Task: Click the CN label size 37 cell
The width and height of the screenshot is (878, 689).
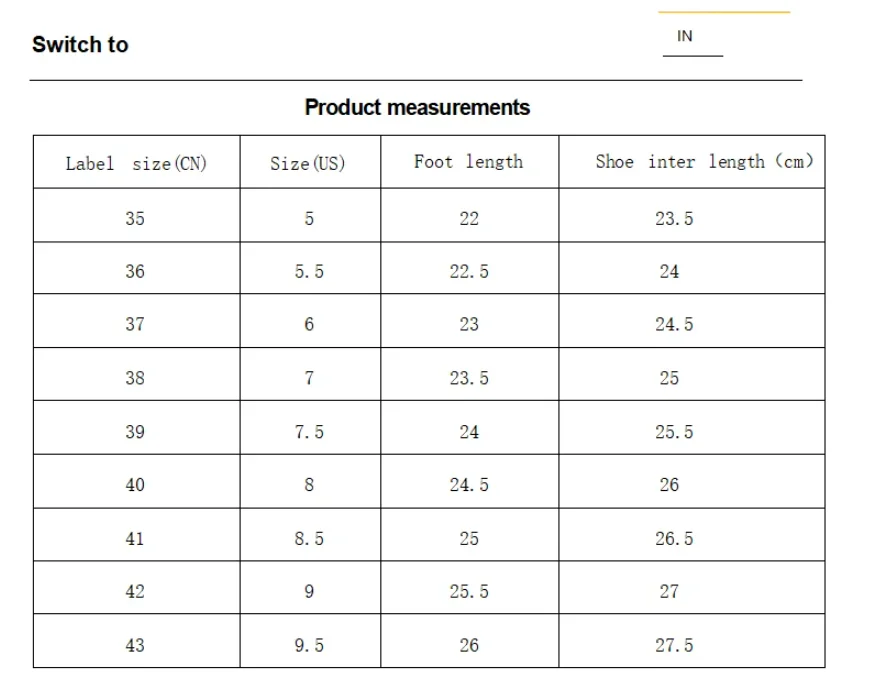Action: coord(135,324)
